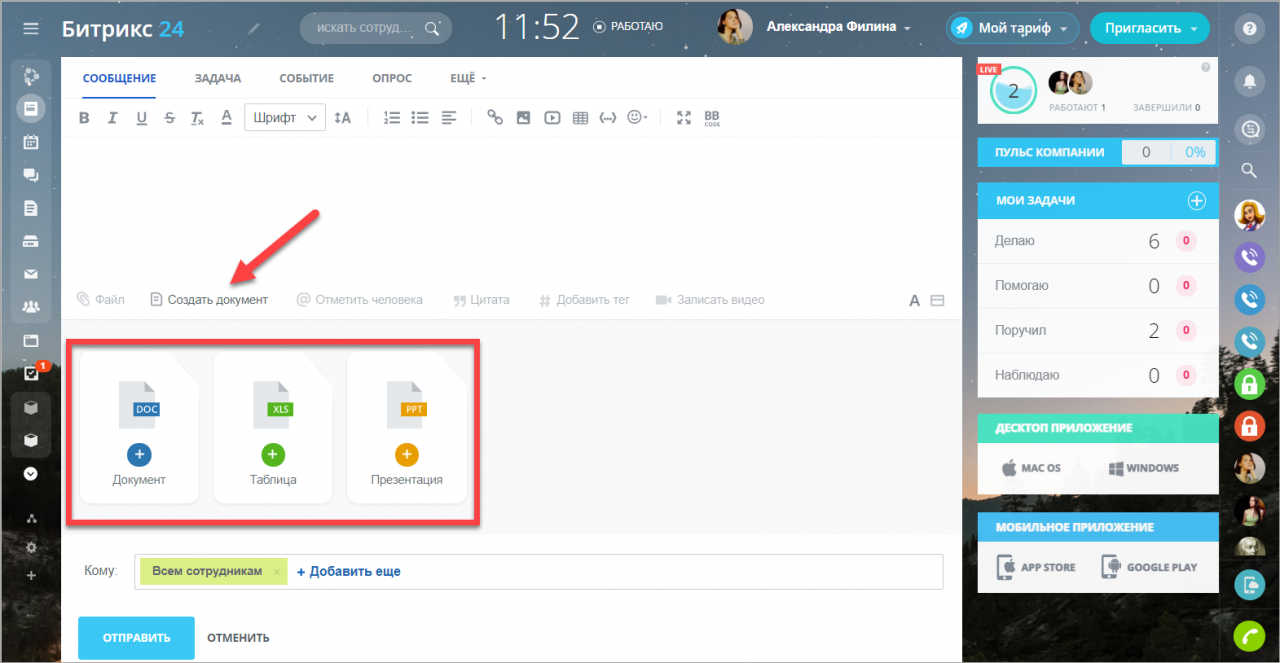The image size is (1280, 663).
Task: Insert a table in the editor
Action: coord(580,118)
